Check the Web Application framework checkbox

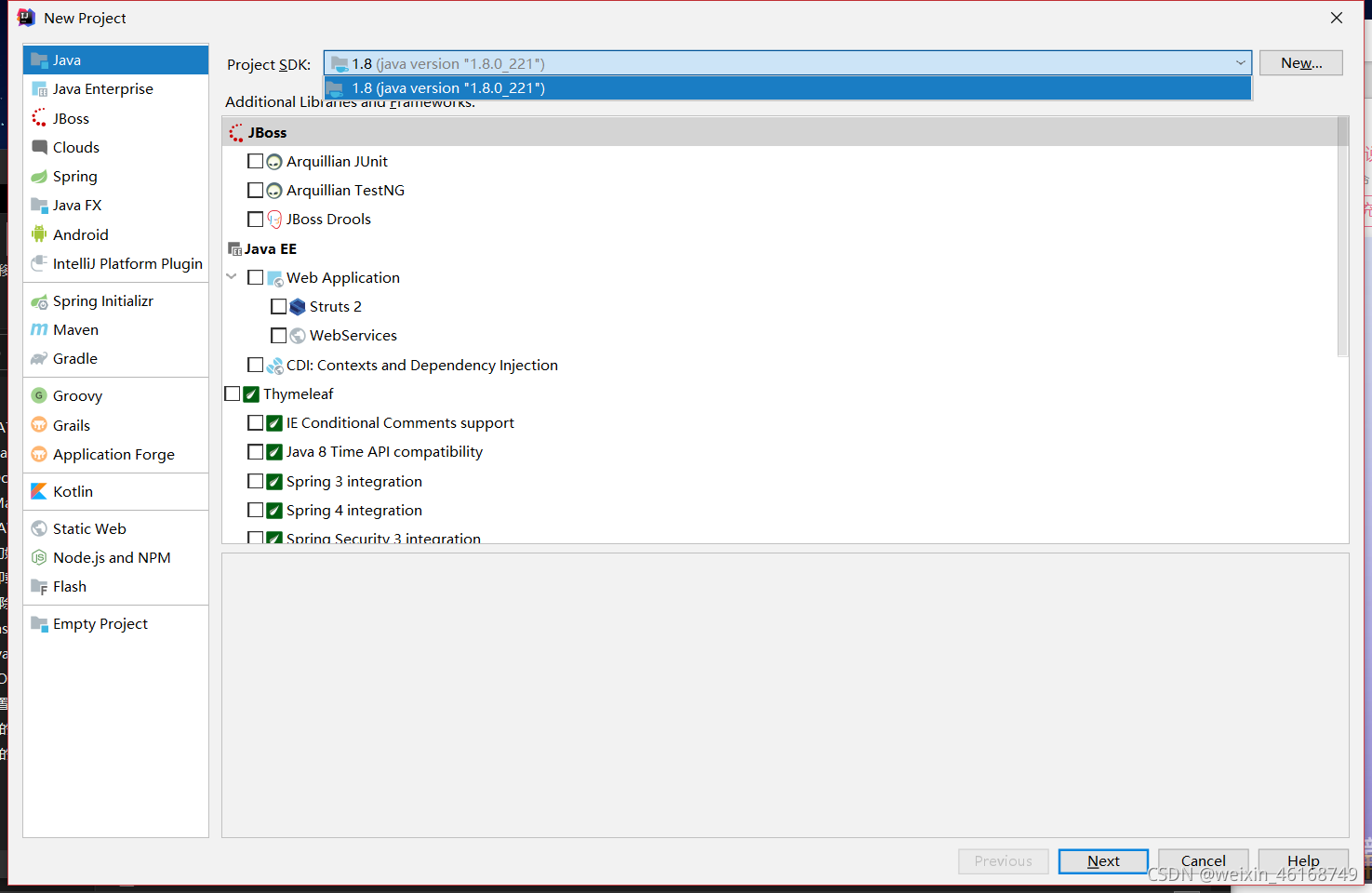256,277
